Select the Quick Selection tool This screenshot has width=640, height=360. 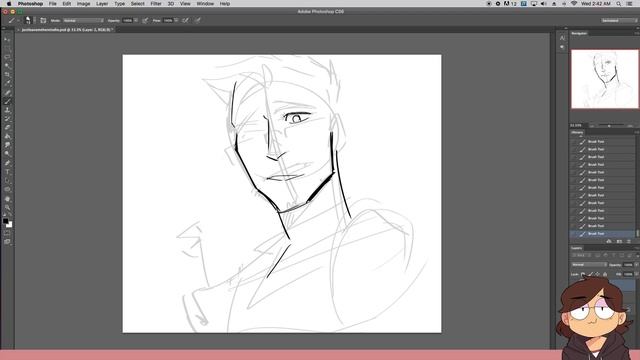tap(7, 66)
